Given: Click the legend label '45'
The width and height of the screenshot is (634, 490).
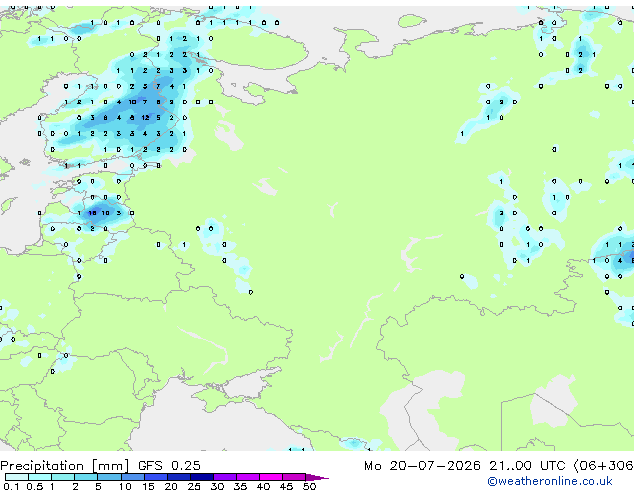Looking at the screenshot, I should pyautogui.click(x=286, y=486).
